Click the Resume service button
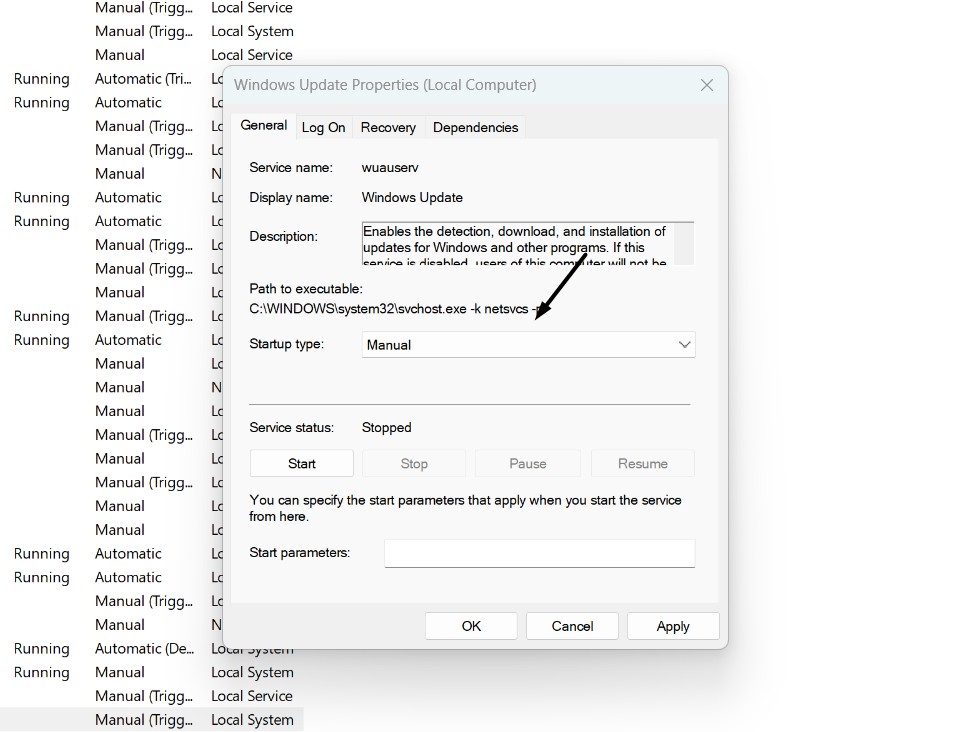The height and width of the screenshot is (732, 960). (642, 464)
